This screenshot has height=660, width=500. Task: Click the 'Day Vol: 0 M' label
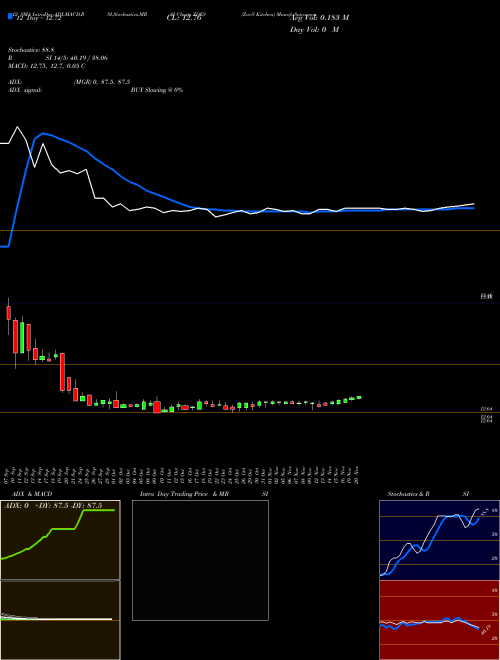pyautogui.click(x=314, y=29)
